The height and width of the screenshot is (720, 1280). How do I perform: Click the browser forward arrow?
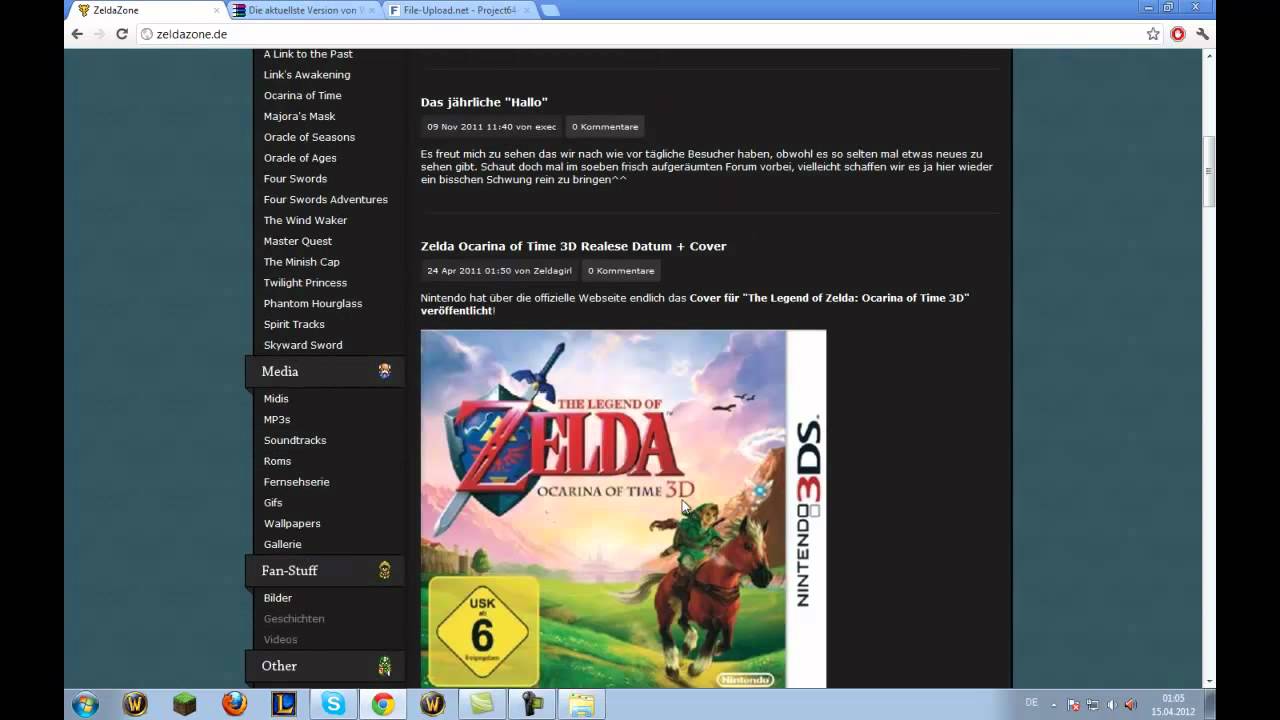pos(99,34)
